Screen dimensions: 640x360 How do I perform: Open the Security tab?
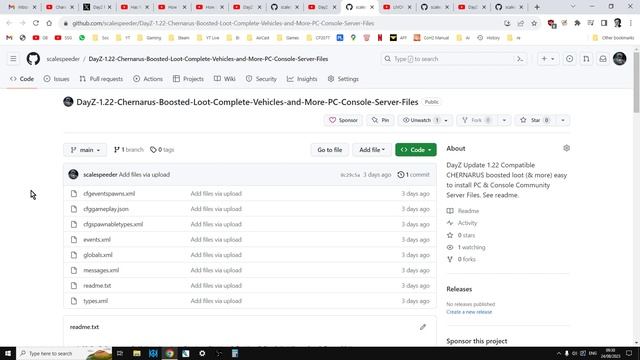pyautogui.click(x=261, y=79)
